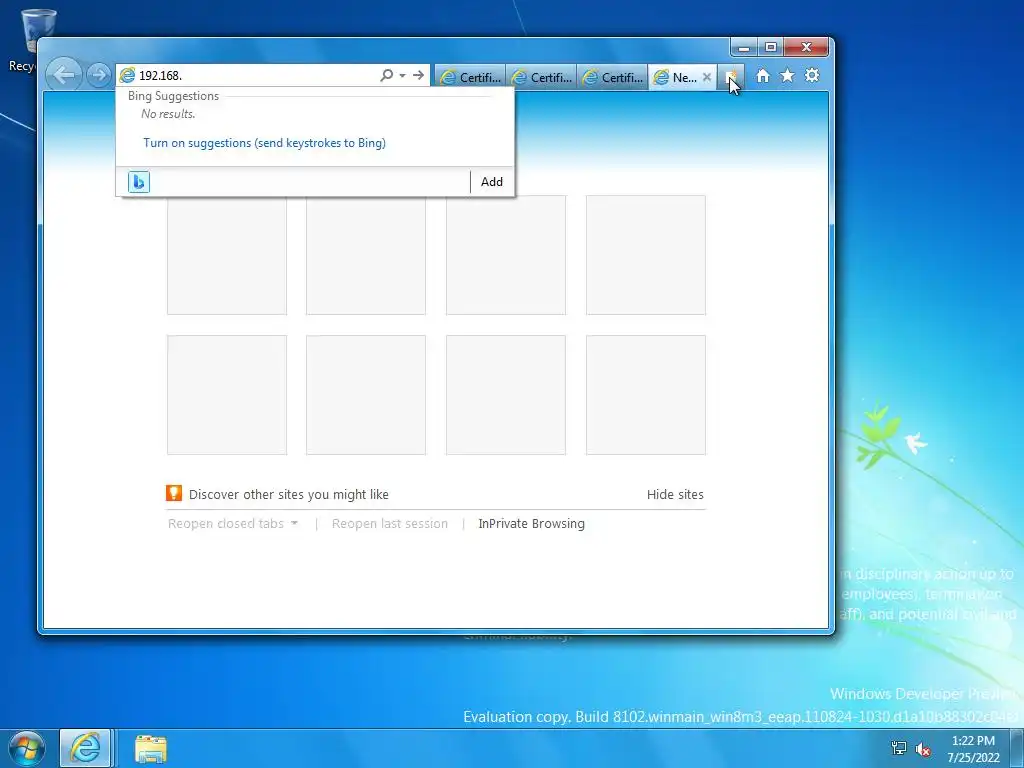Open Windows Explorer from the taskbar

pos(150,748)
